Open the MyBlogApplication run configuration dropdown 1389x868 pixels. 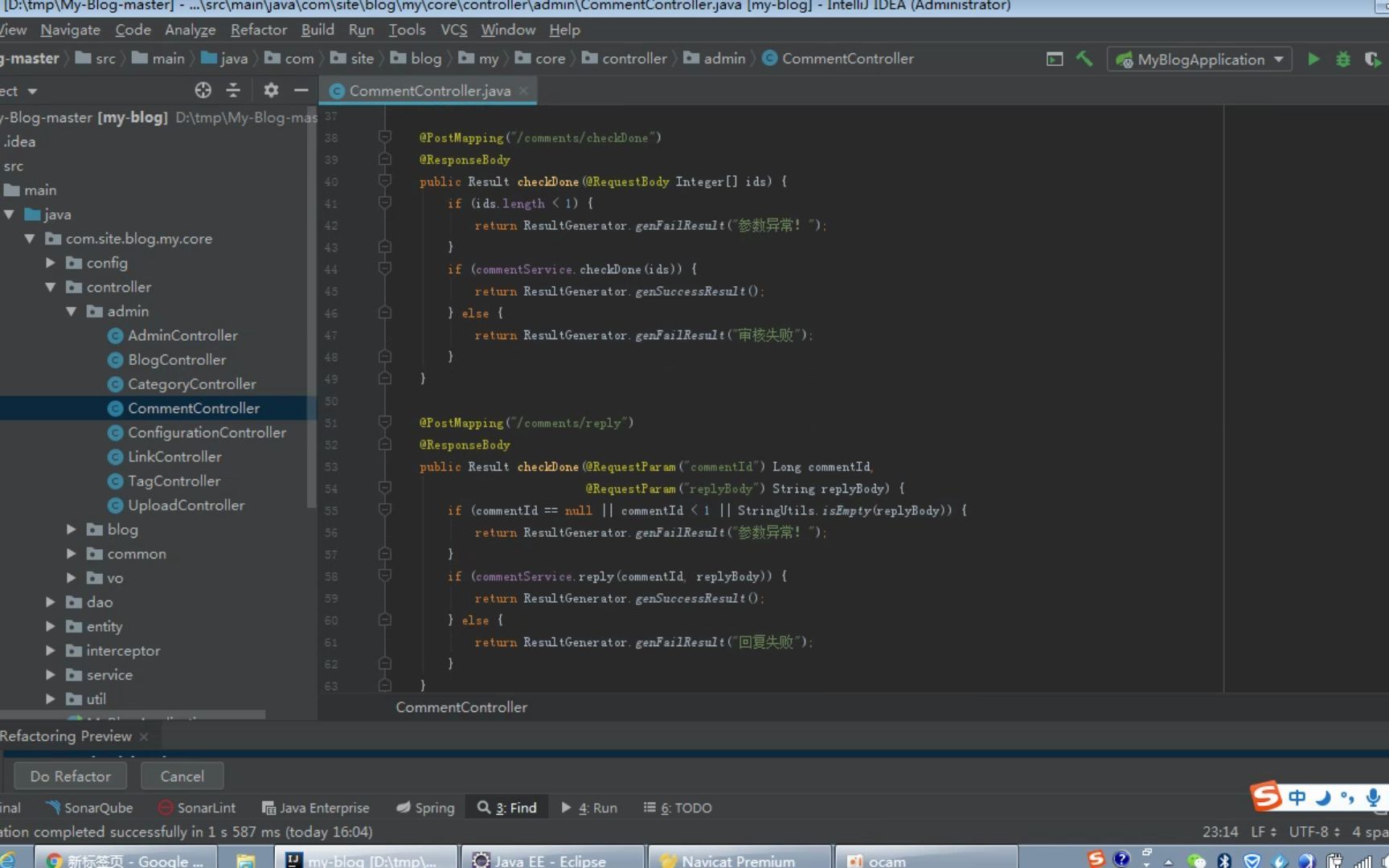click(1280, 59)
